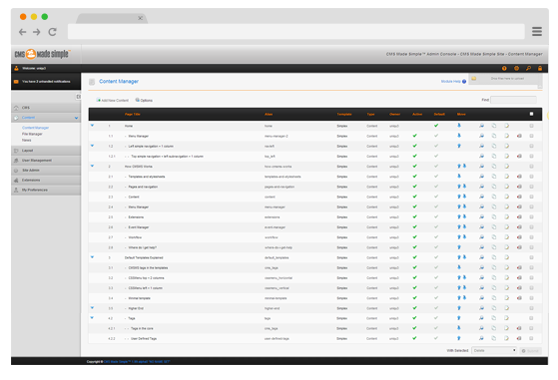Image resolution: width=558 pixels, height=380 pixels.
Task: Toggle the Active checkmark for Menu Manager row
Action: [415, 136]
